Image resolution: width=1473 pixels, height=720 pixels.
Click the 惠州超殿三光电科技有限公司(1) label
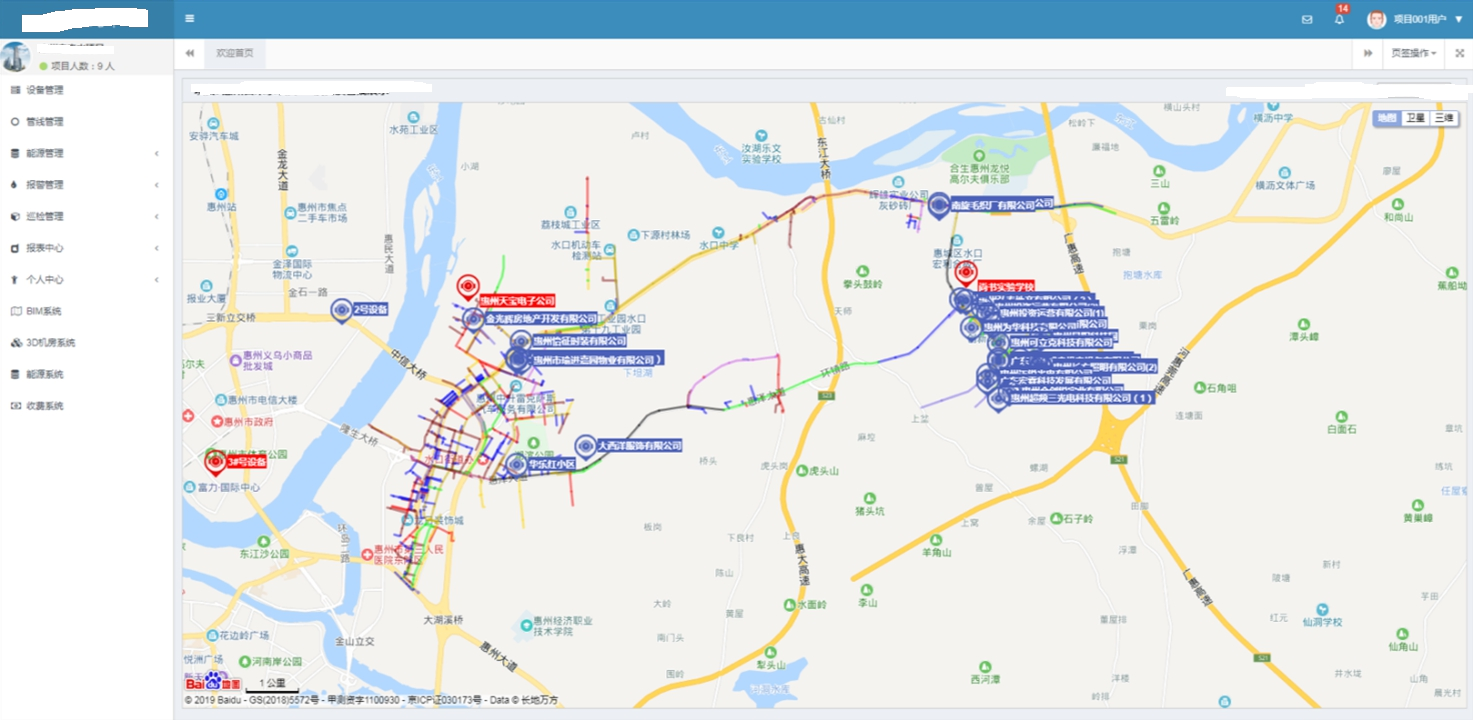pyautogui.click(x=1081, y=398)
